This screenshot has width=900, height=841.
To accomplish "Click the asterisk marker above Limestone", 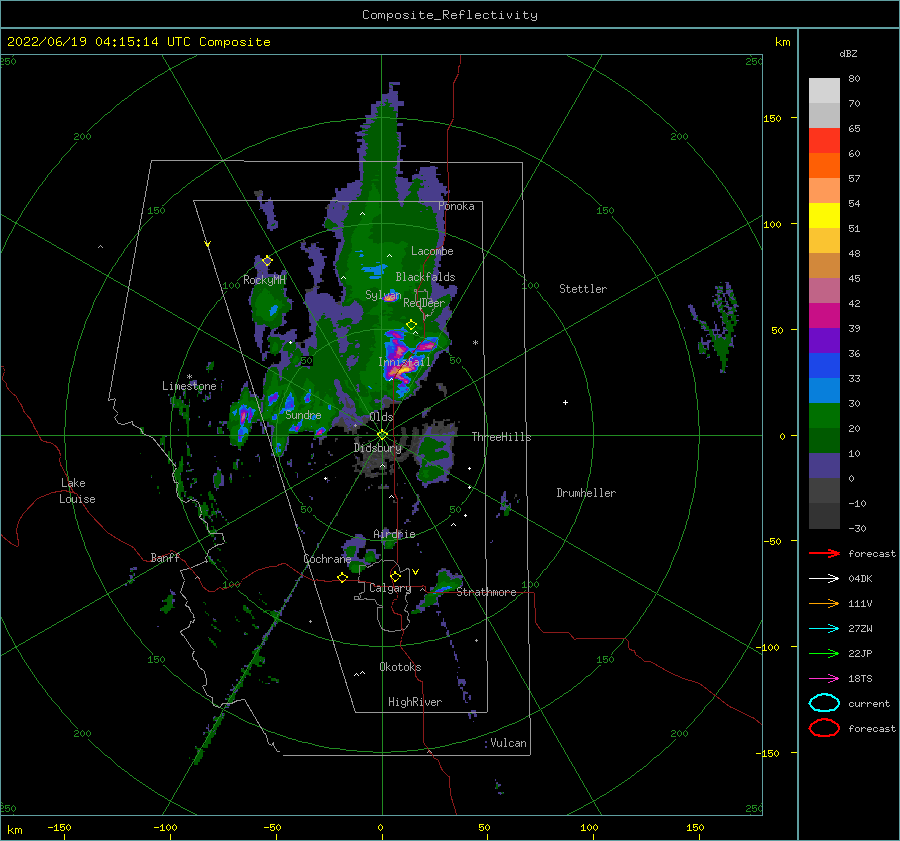I will point(189,377).
